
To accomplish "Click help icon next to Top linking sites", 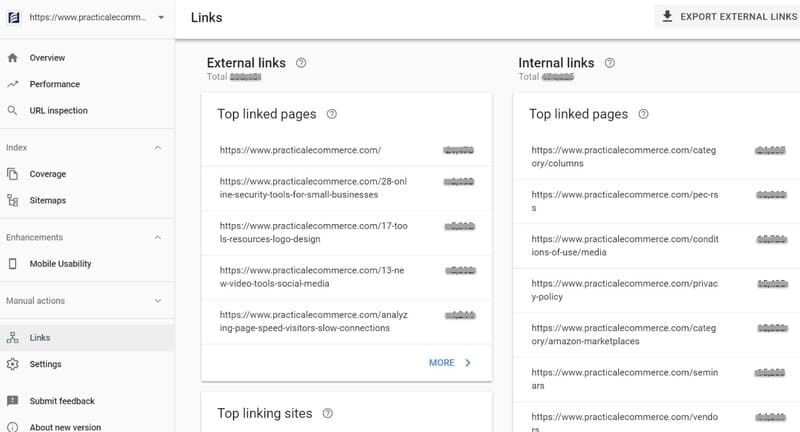I will coord(328,413).
